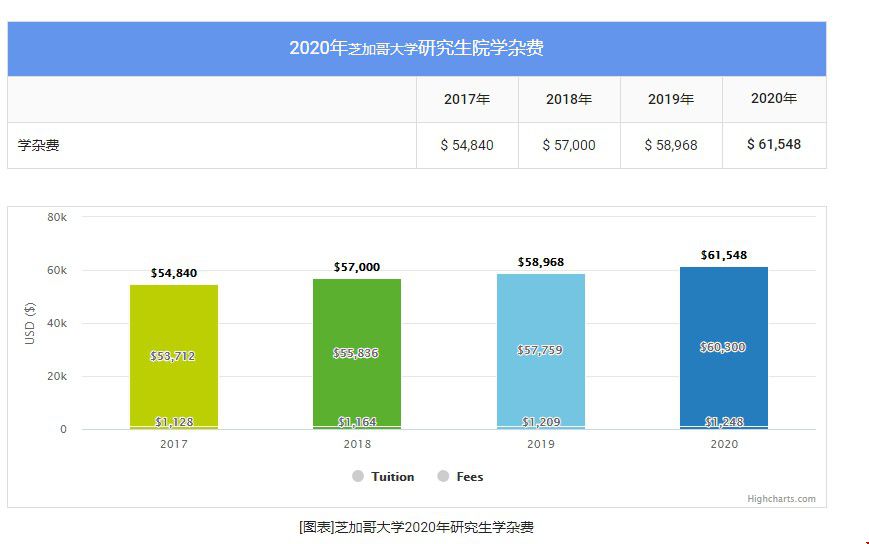Click the chart caption [图表]芝加哥大学2020年研究生学杂费
Viewport: 869px width, 544px height.
tap(416, 527)
